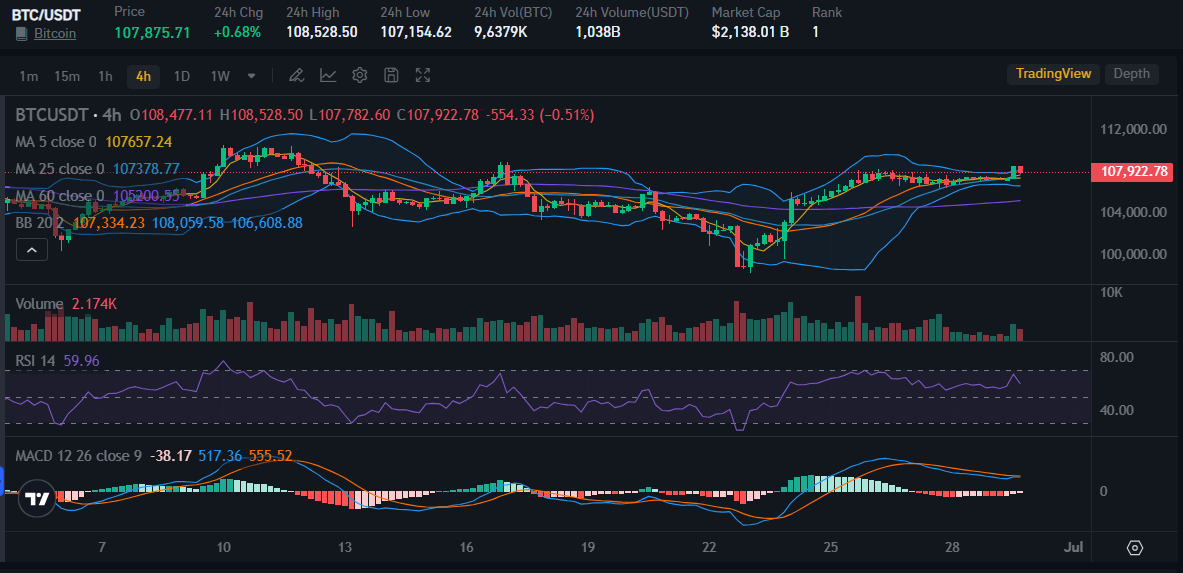This screenshot has height=573, width=1183.
Task: Click the TradingView logo badge
Action: click(36, 499)
